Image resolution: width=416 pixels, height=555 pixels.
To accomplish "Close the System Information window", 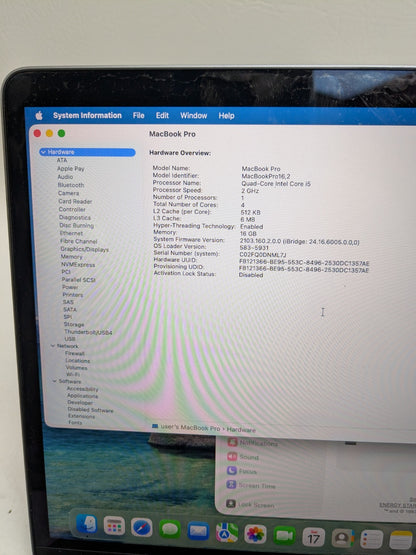I will click(37, 133).
